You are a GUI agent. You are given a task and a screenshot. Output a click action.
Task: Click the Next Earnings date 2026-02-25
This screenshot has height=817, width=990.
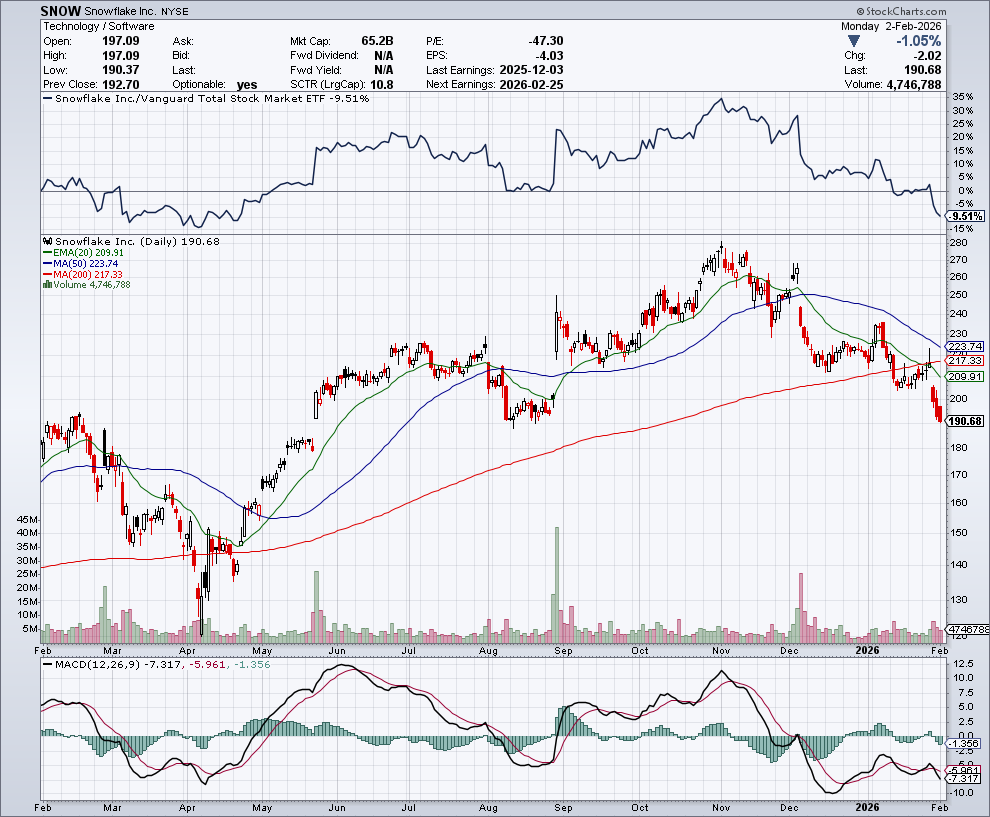(531, 85)
